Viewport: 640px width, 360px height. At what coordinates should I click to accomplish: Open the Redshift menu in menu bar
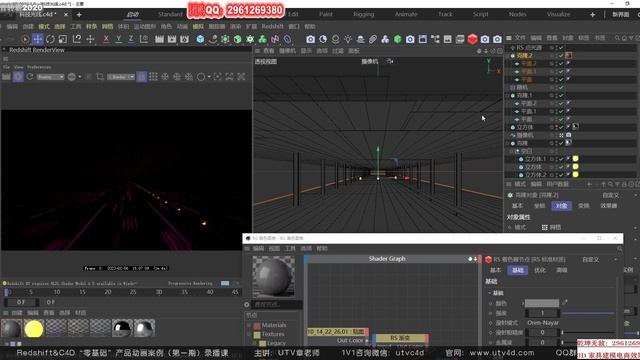coord(272,27)
